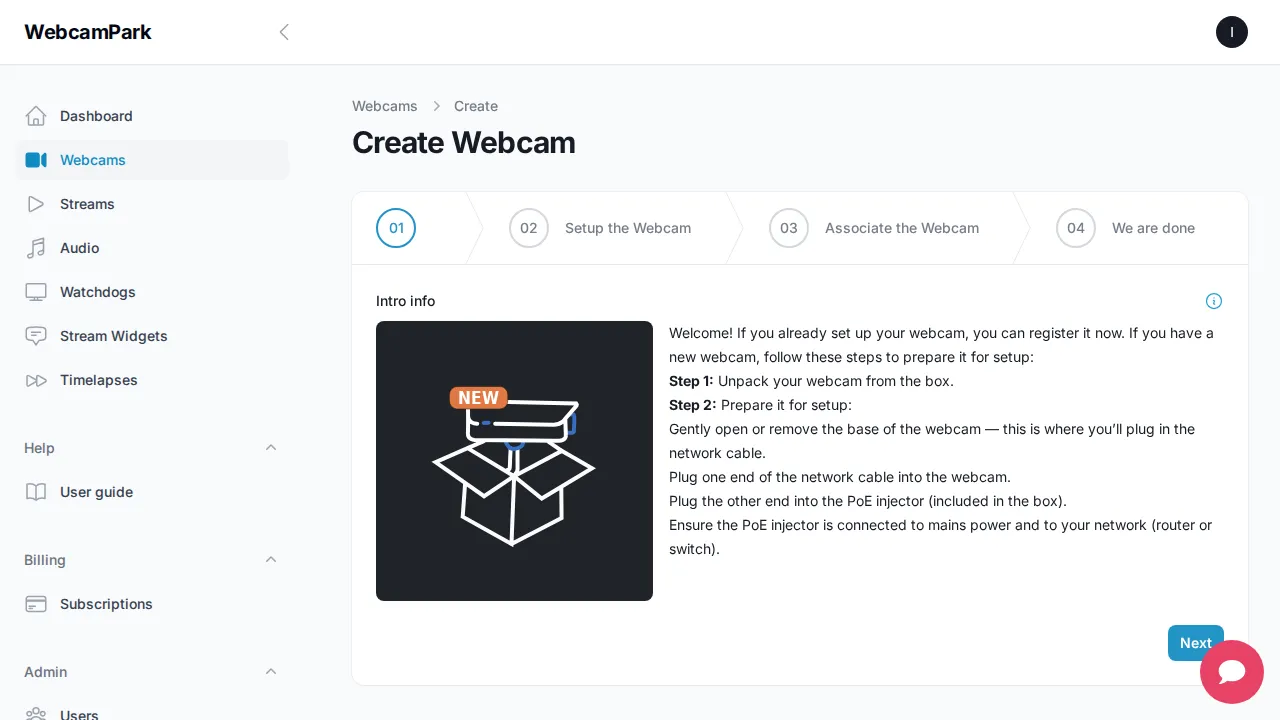Image resolution: width=1280 pixels, height=720 pixels.
Task: Collapse the Help section
Action: (x=271, y=448)
